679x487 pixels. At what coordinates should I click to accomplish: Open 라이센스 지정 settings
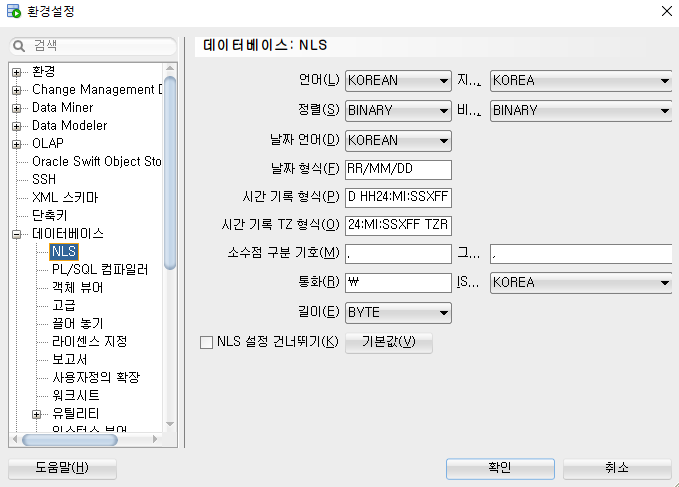point(89,341)
